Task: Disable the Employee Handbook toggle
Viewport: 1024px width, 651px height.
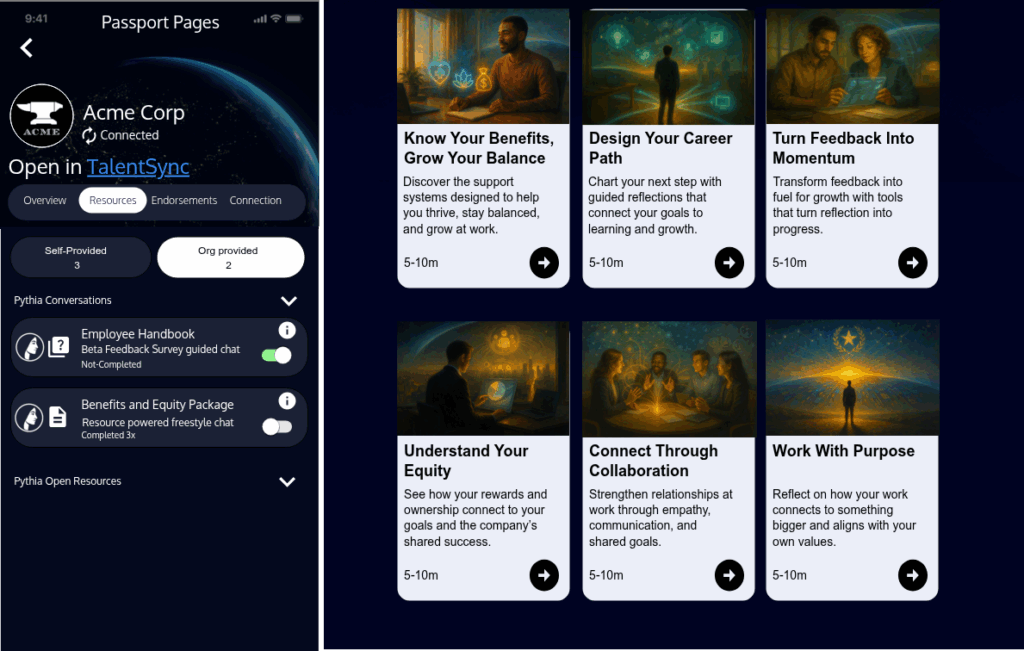Action: 276,355
